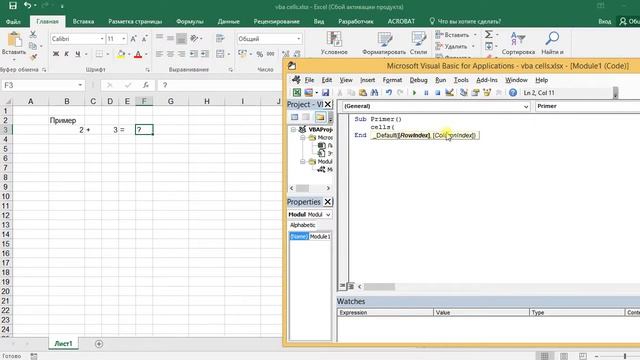Screen dimensions: 640x360
Task: Open Project Explorer from VBA toolbar icon
Action: [463, 93]
